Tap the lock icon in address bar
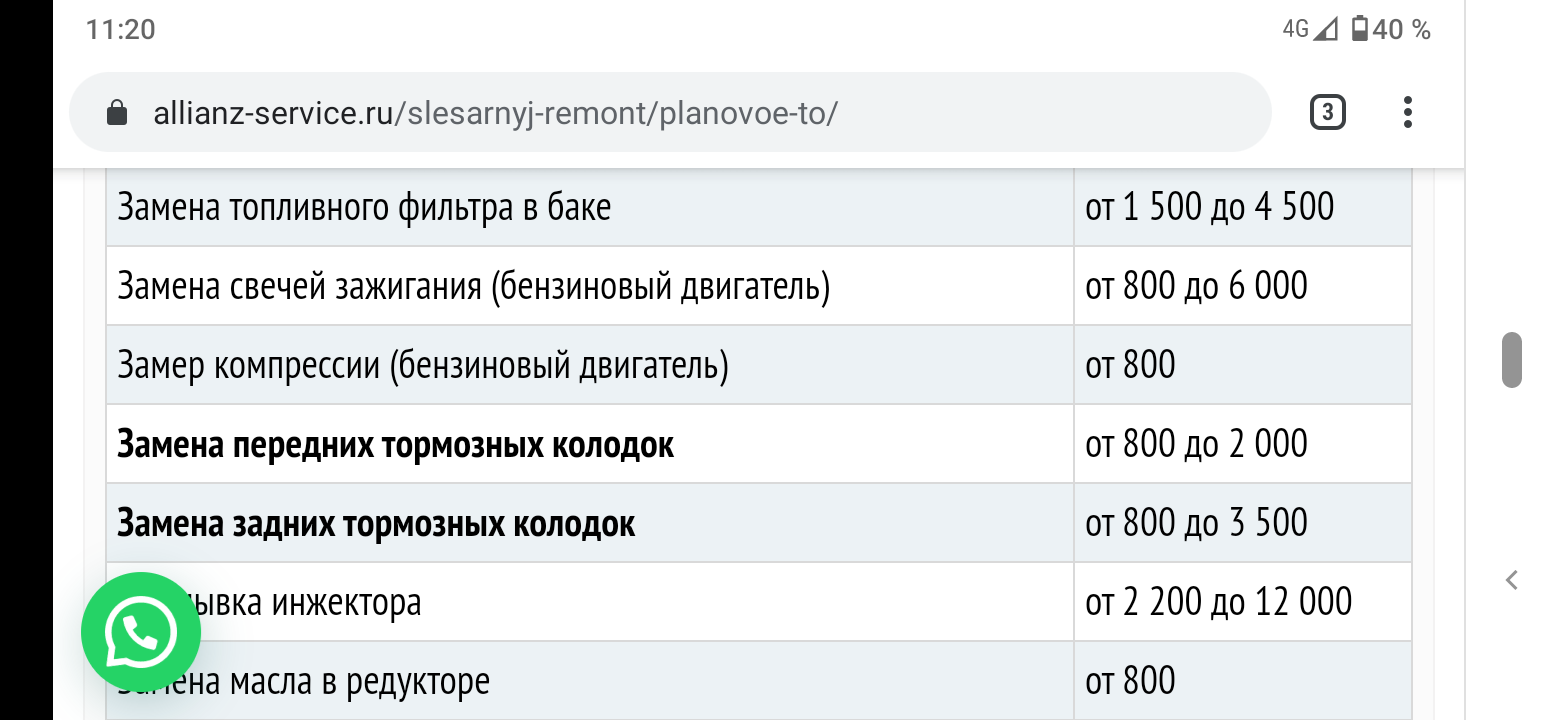This screenshot has width=1560, height=720. pos(117,113)
